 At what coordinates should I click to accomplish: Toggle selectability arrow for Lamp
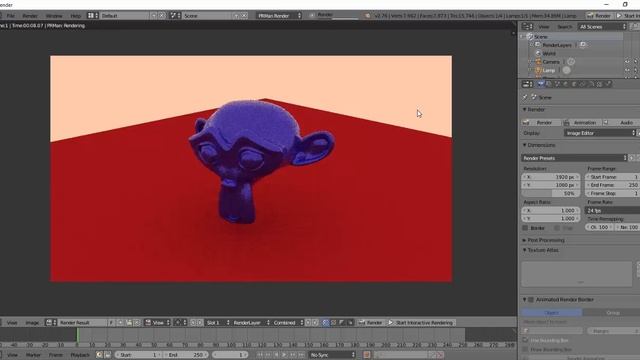coord(636,70)
